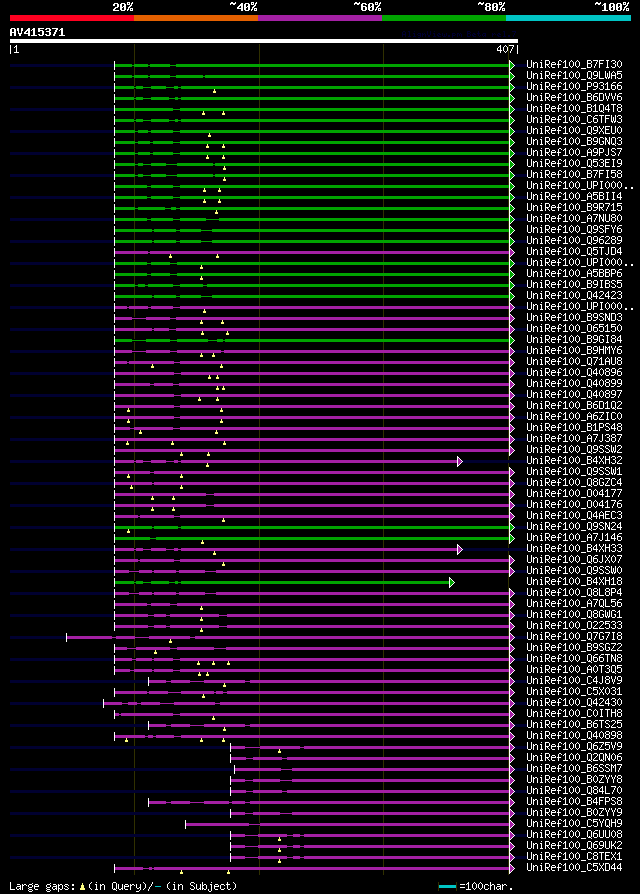The image size is (640, 894).
Task: Open subject UniRef100_Q40896
Action: point(574,373)
